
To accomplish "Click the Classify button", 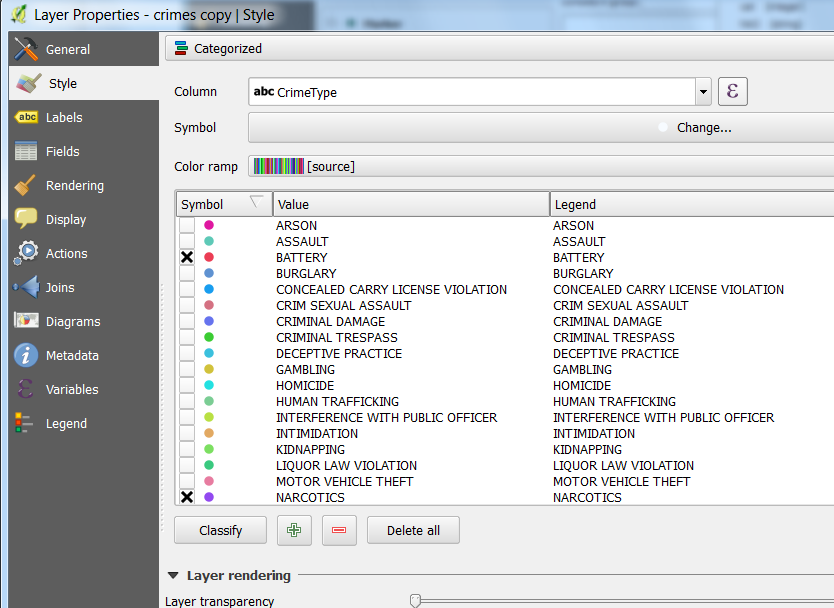I will coord(220,530).
